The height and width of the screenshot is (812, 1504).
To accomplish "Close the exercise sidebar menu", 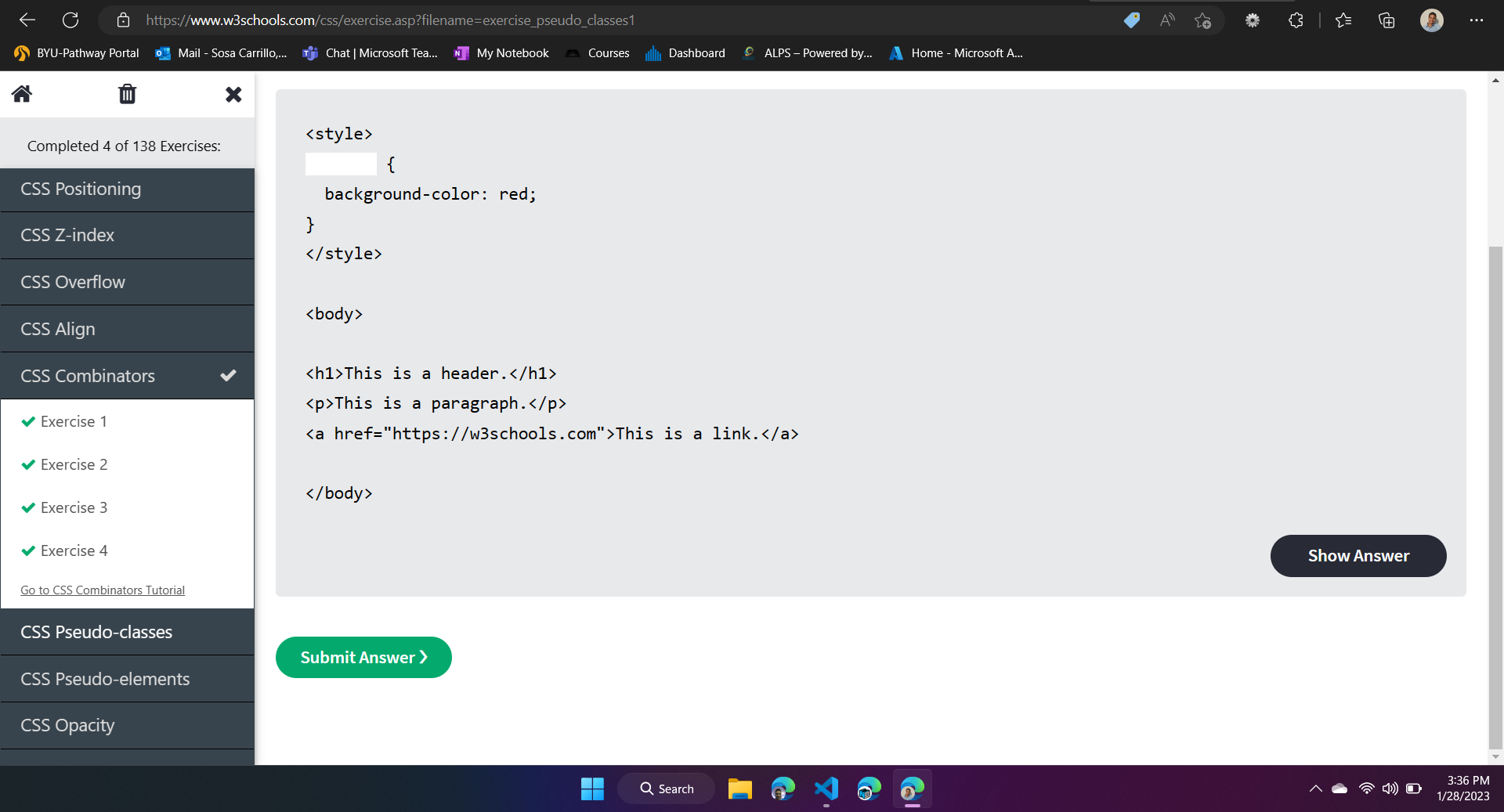I will [x=233, y=95].
